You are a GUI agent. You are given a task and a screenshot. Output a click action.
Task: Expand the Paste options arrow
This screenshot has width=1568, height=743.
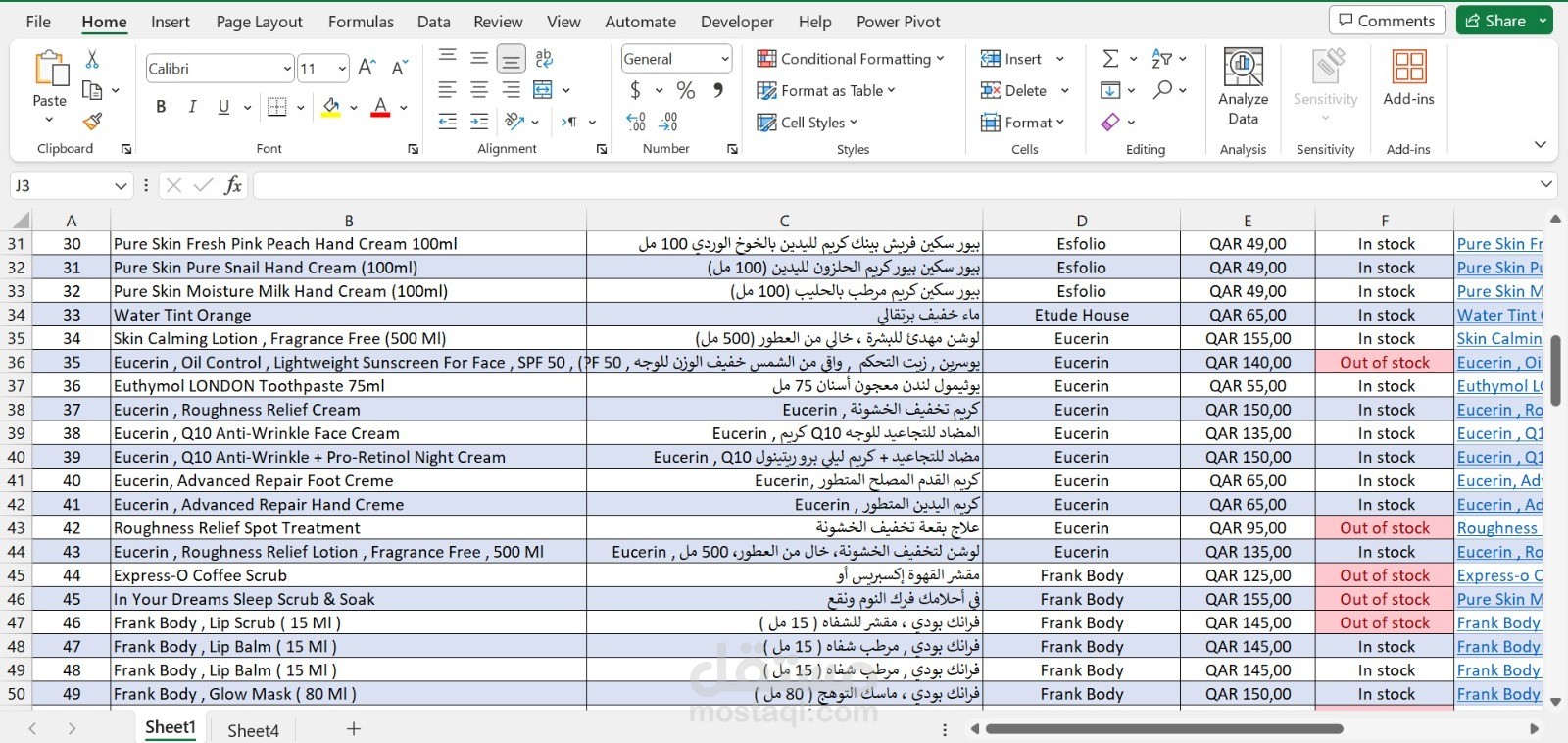click(49, 120)
